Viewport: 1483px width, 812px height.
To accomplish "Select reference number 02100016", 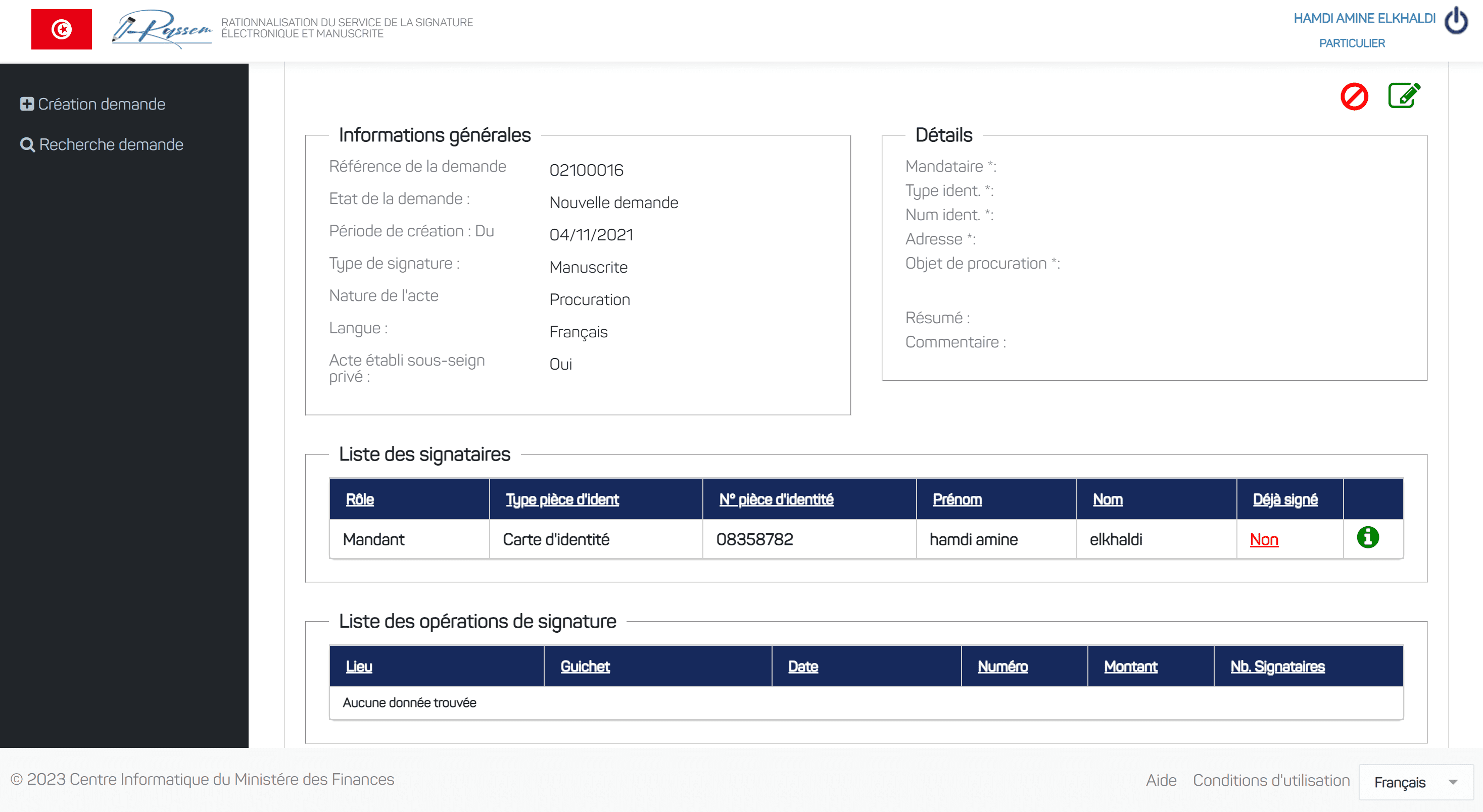I will click(x=586, y=170).
